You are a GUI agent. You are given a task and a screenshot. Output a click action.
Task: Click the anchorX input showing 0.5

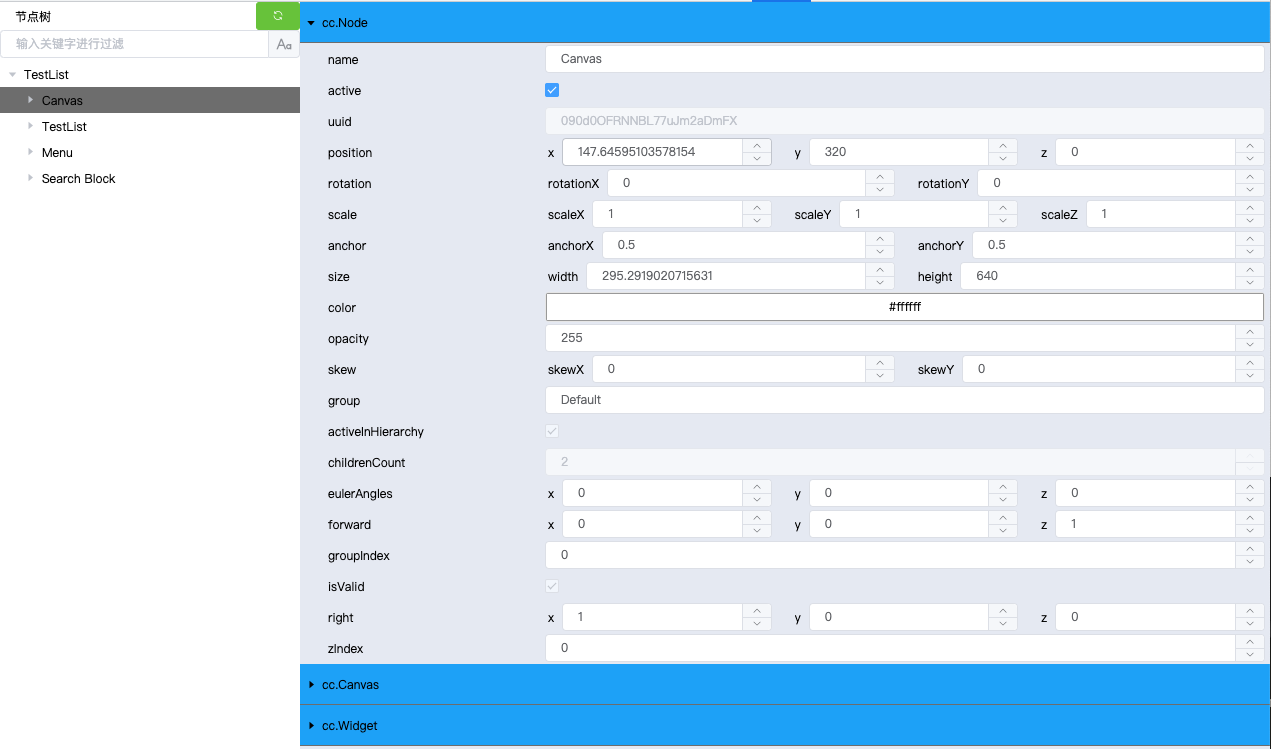coord(735,245)
